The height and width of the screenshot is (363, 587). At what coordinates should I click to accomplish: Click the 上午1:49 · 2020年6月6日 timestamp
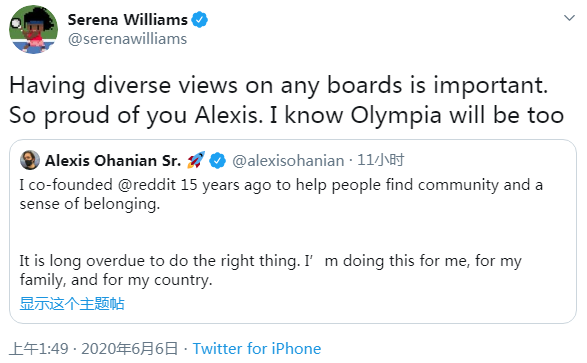pyautogui.click(x=93, y=348)
